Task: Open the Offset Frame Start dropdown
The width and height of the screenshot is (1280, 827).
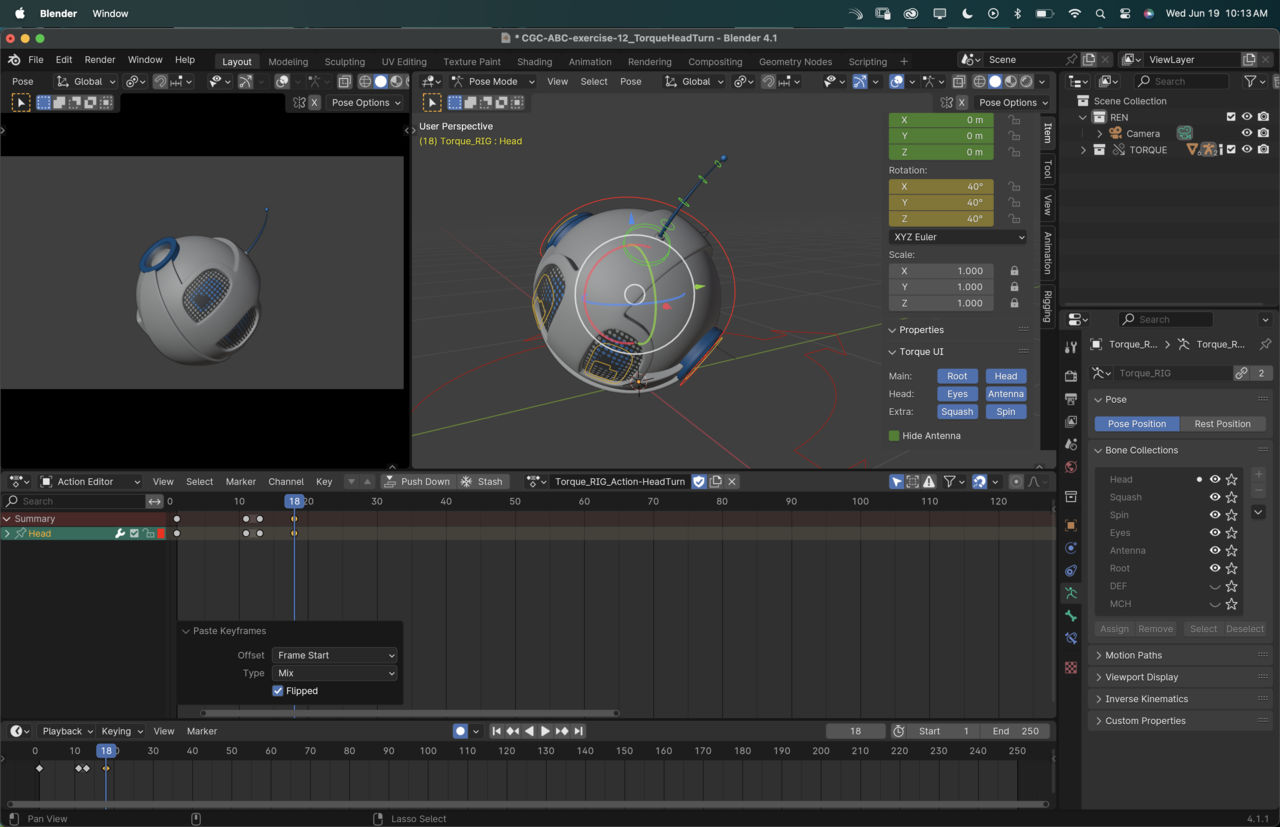Action: [334, 655]
